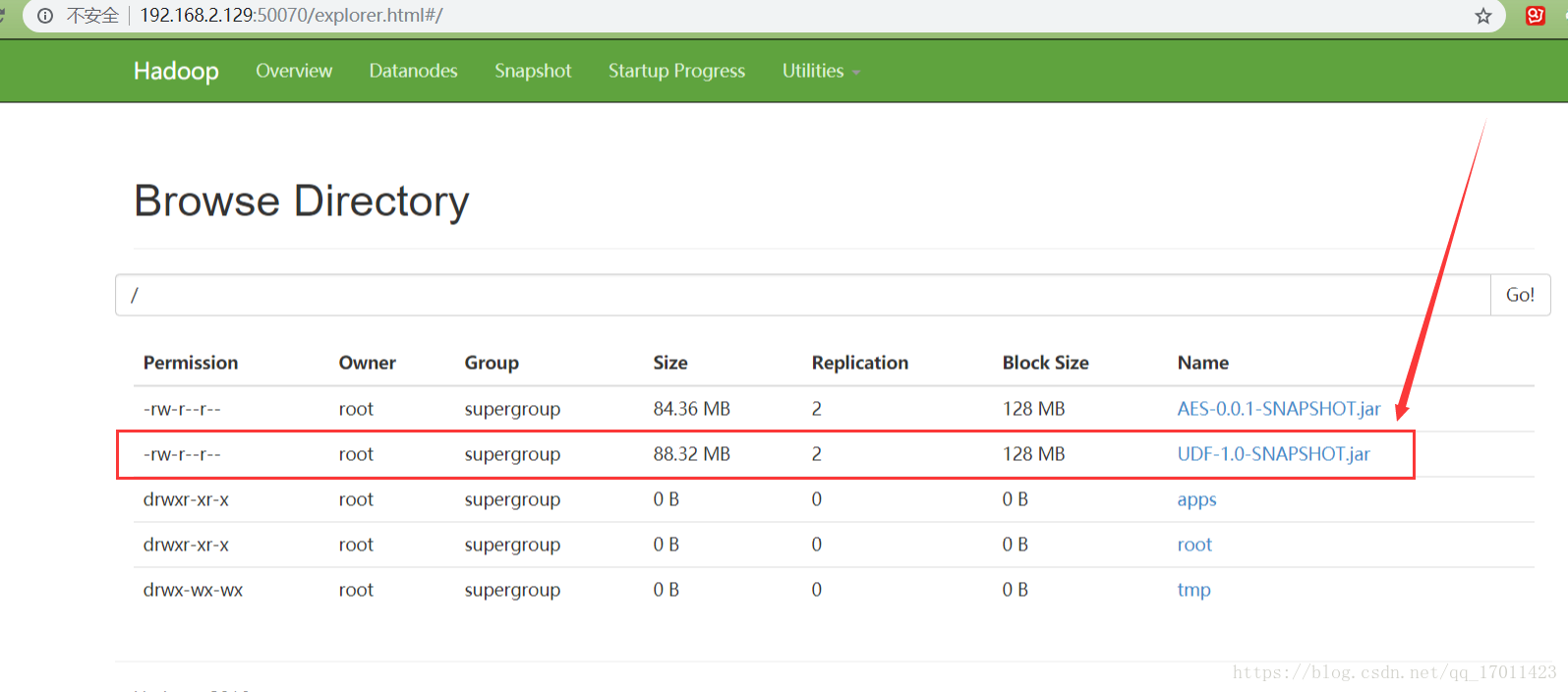The height and width of the screenshot is (692, 1568).
Task: Switch to the Snapshot tab
Action: [x=533, y=71]
